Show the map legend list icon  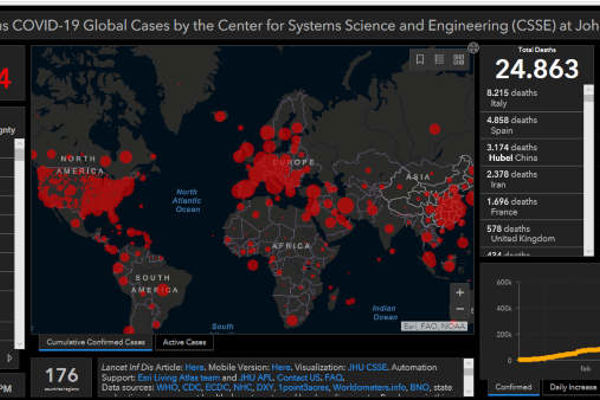pyautogui.click(x=439, y=60)
